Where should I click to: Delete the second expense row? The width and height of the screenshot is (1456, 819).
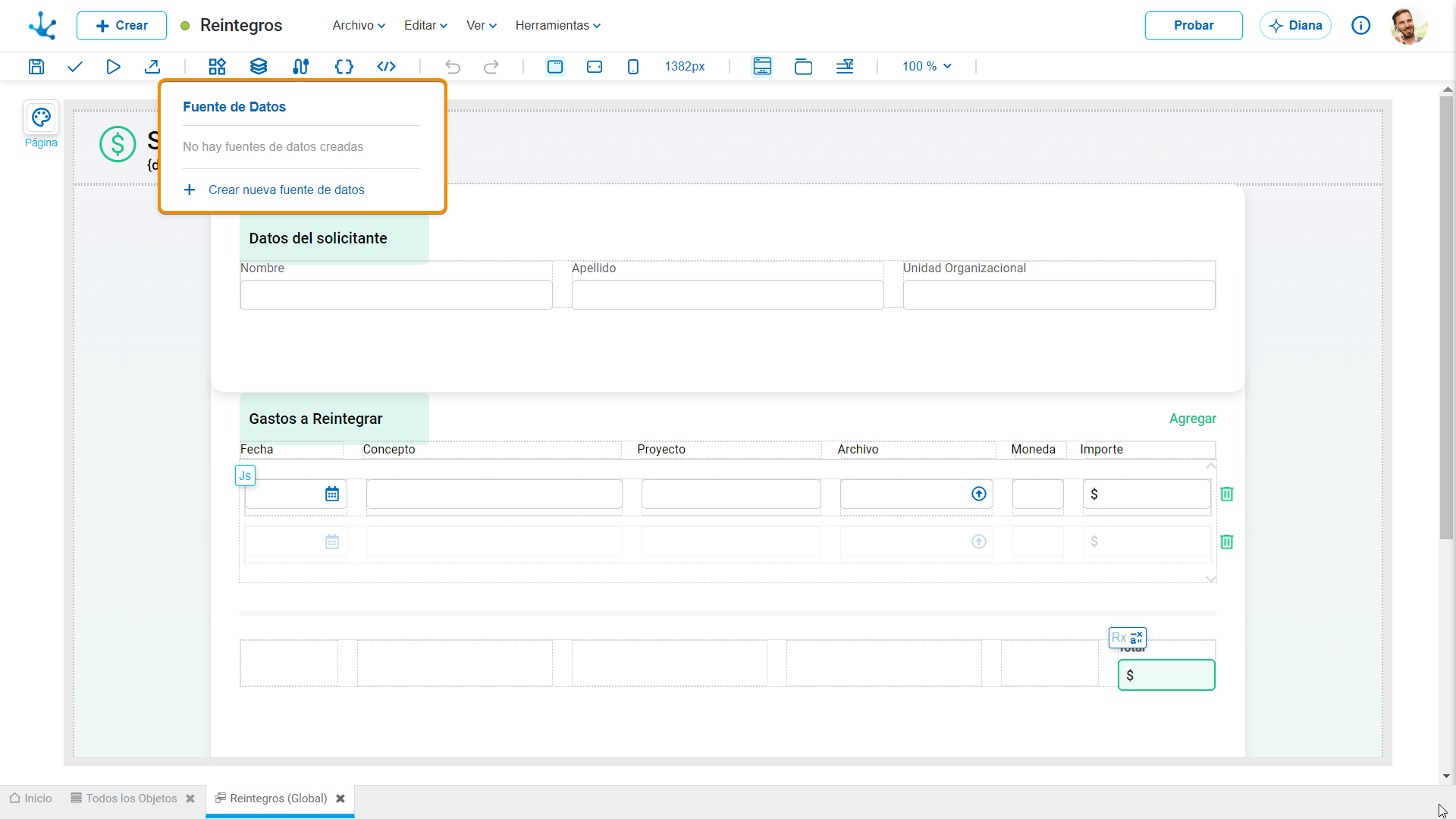pos(1227,542)
